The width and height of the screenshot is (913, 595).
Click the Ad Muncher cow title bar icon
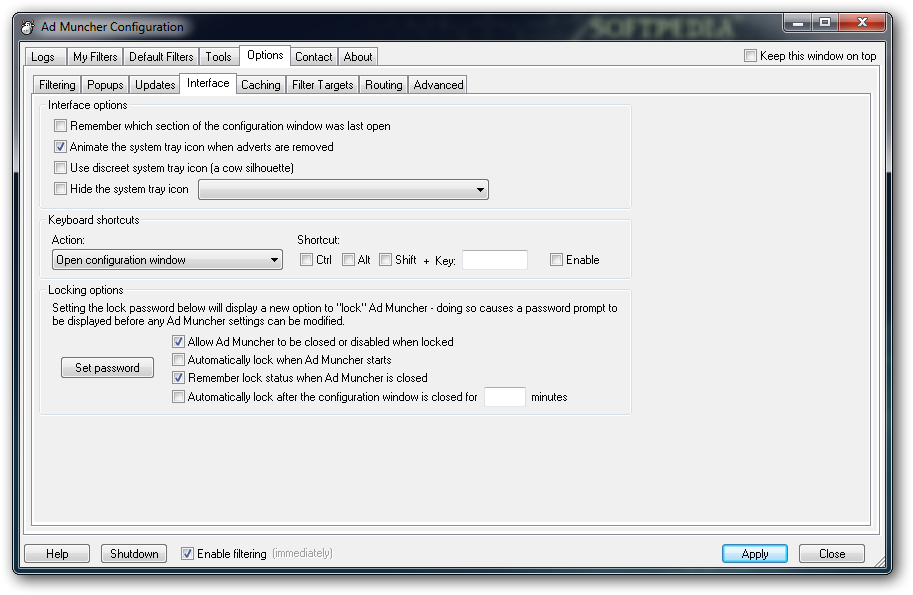point(27,27)
